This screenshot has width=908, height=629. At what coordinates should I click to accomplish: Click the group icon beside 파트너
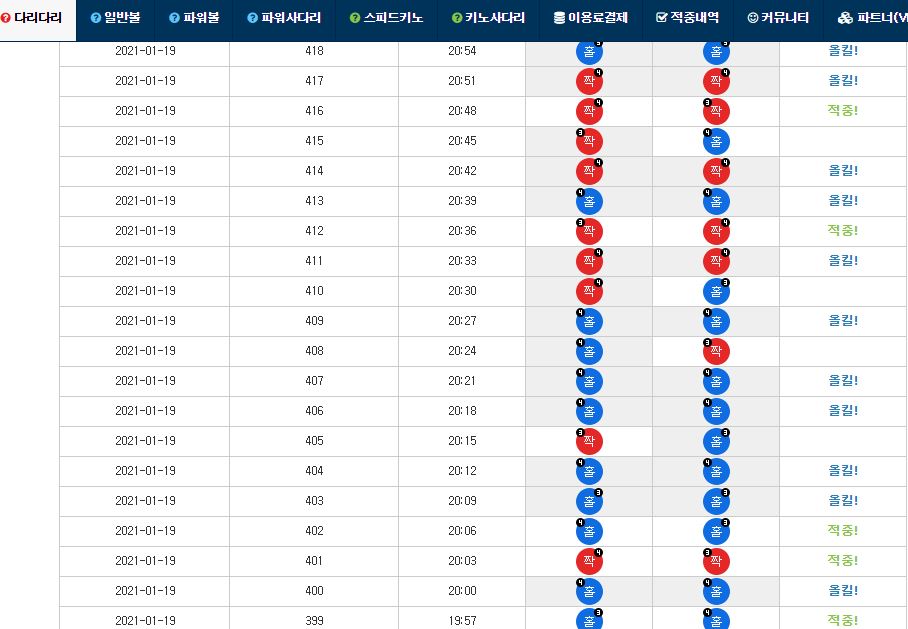click(x=845, y=18)
